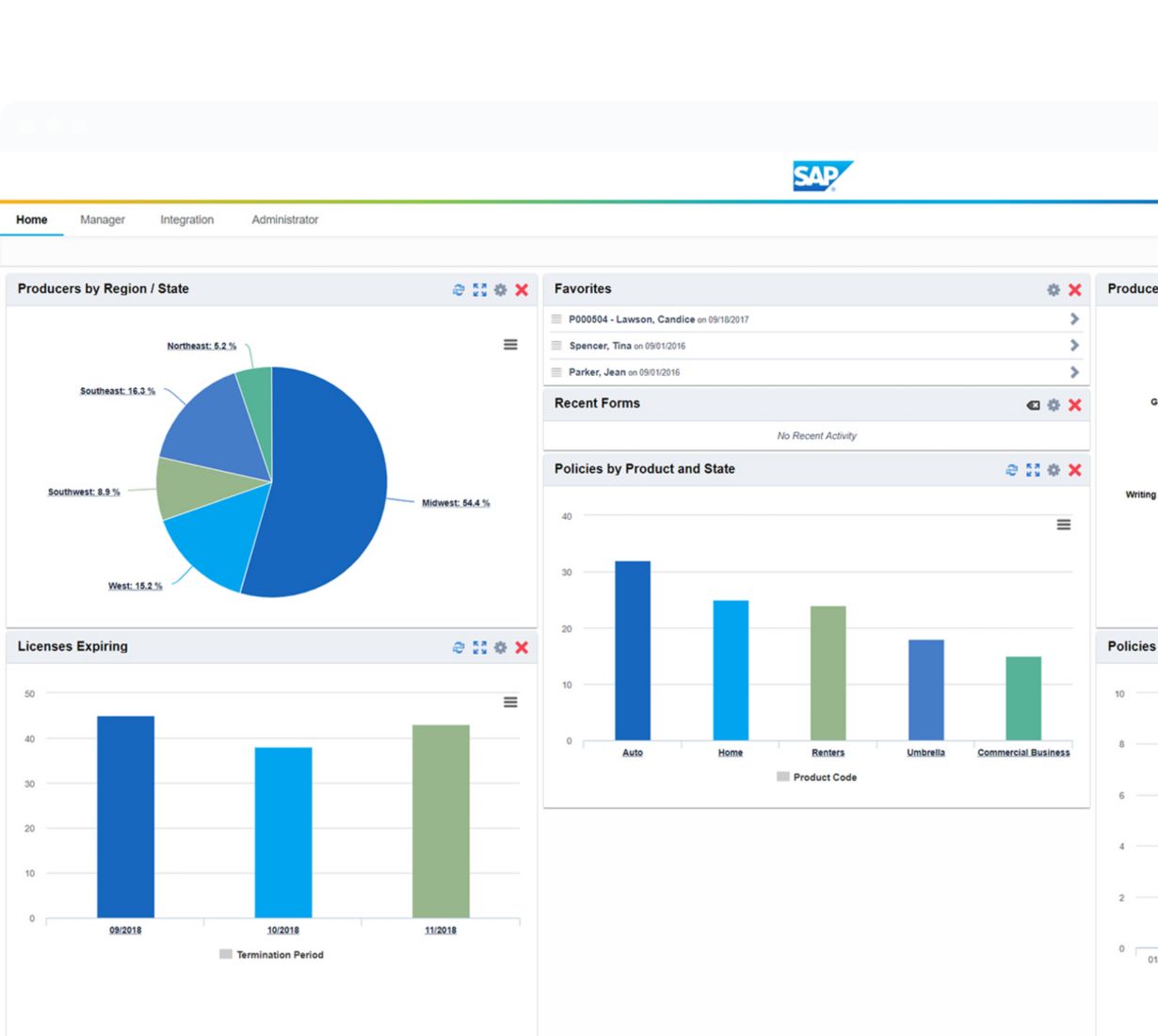Remove the Favorites widget with red X
This screenshot has height=1036, width=1158.
(x=1074, y=290)
